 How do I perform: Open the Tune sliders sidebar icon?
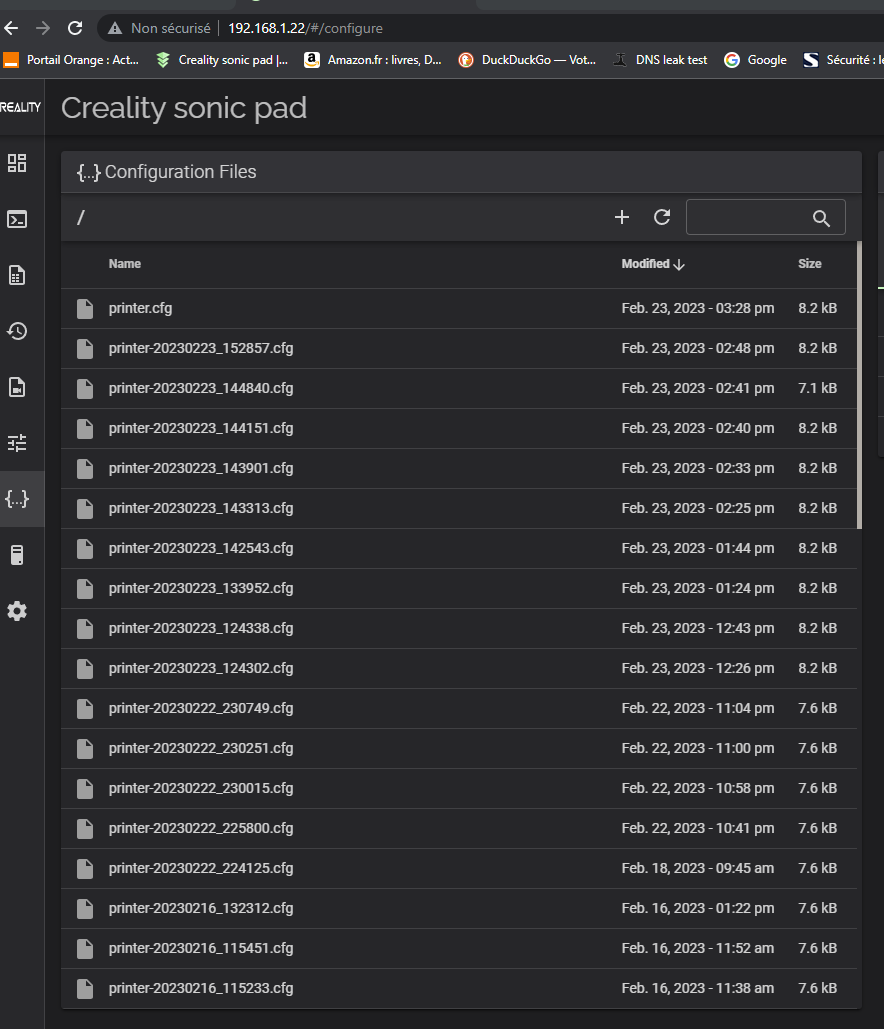click(x=17, y=443)
